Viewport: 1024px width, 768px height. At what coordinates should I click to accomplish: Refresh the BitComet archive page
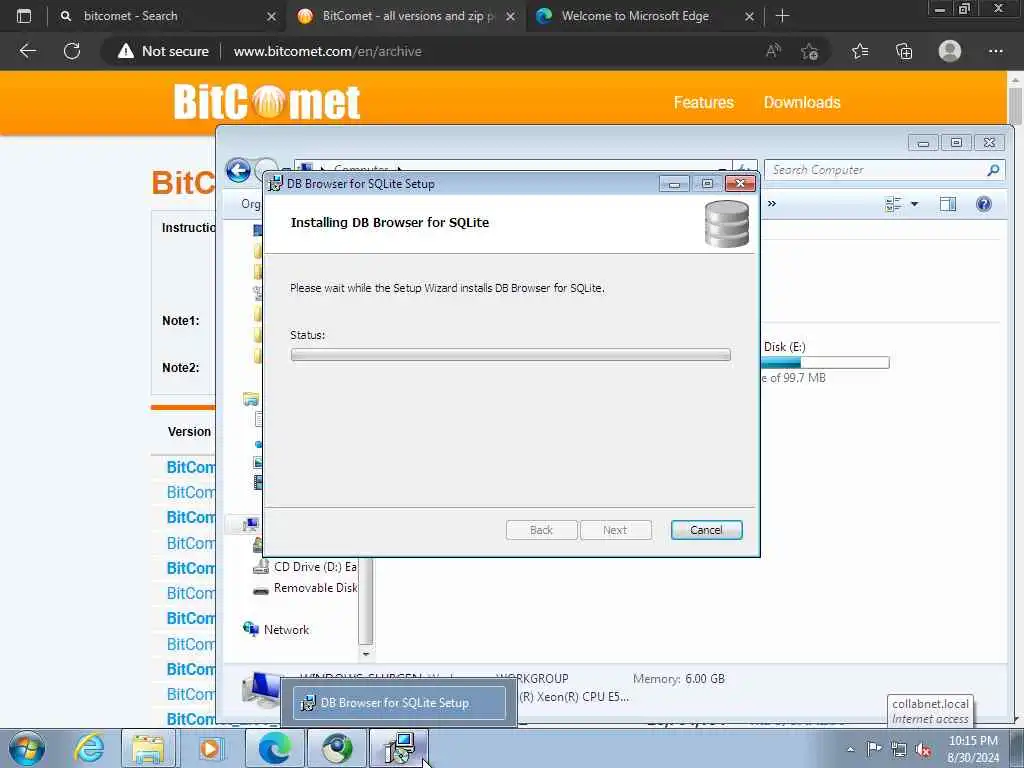pyautogui.click(x=72, y=51)
